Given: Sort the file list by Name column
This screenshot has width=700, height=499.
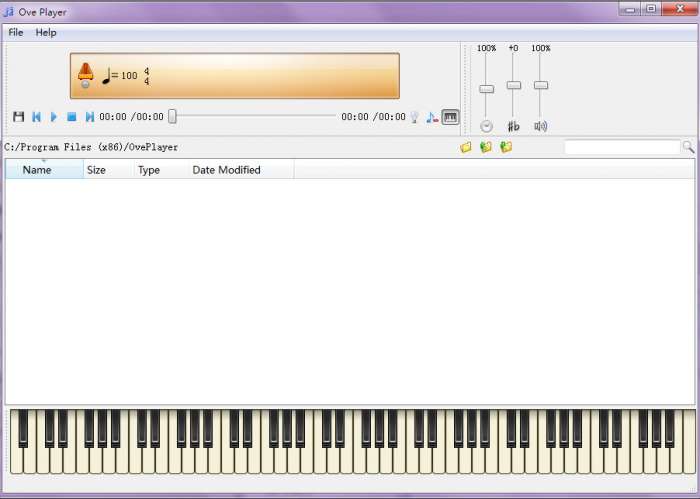Looking at the screenshot, I should [x=44, y=170].
